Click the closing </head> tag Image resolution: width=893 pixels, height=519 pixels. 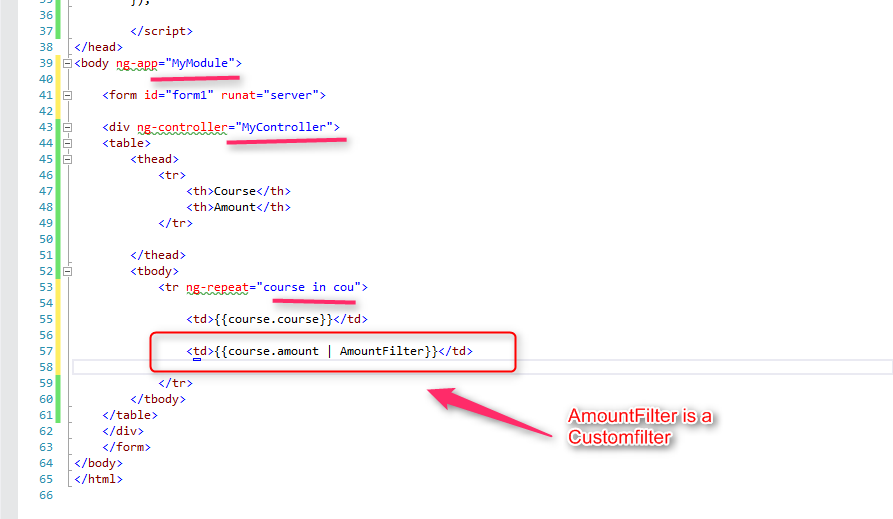point(99,47)
